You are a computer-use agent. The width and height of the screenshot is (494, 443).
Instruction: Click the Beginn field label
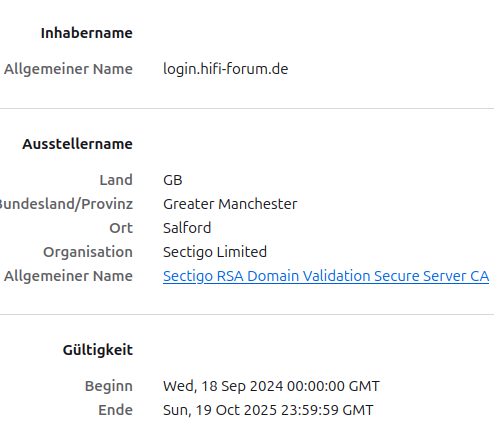coord(109,386)
